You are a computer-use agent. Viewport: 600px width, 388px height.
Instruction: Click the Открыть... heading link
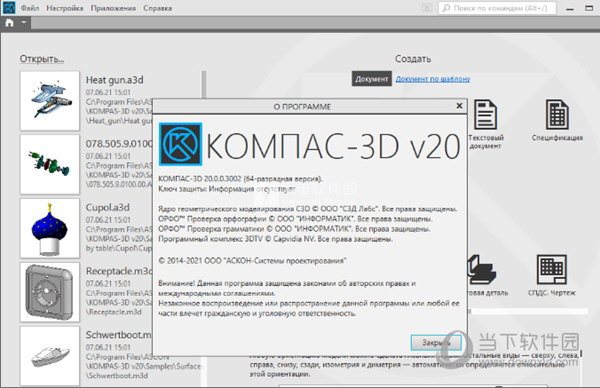(x=42, y=59)
